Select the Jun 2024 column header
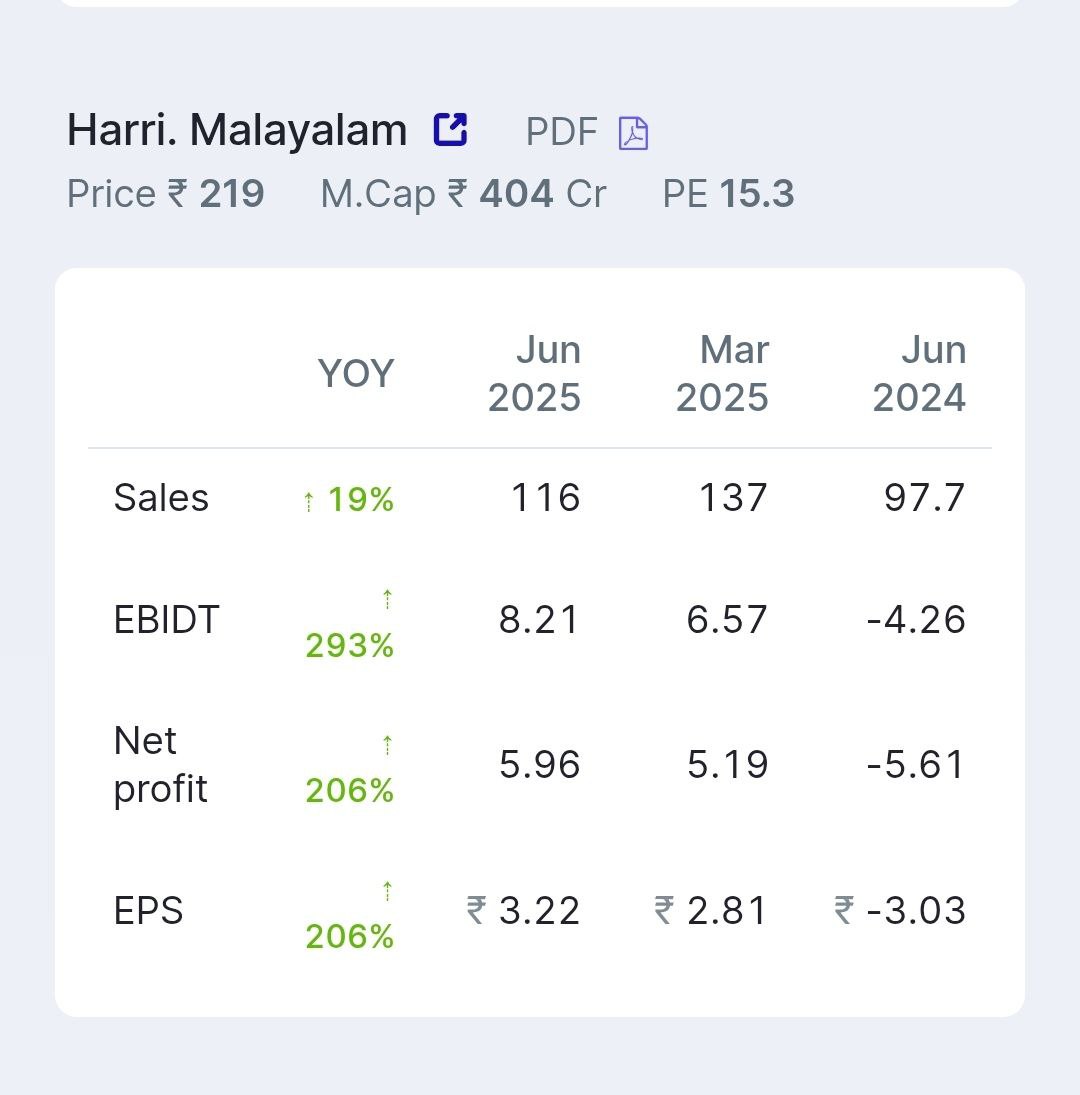 919,374
